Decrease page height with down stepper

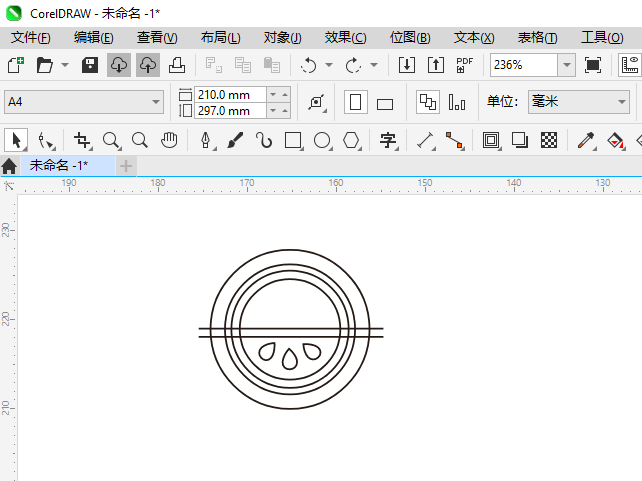[273, 111]
